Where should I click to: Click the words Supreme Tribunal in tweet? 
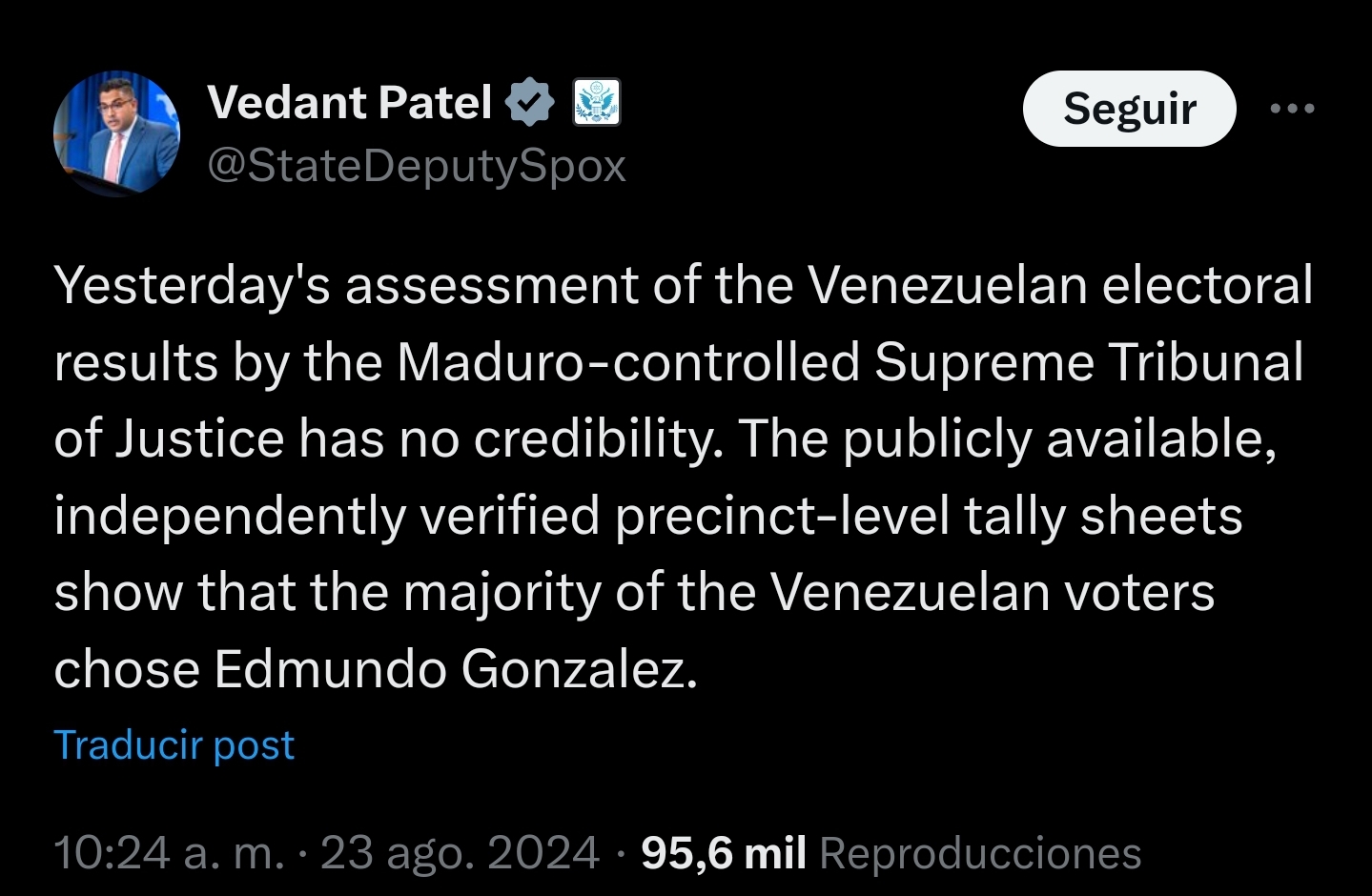(1088, 362)
